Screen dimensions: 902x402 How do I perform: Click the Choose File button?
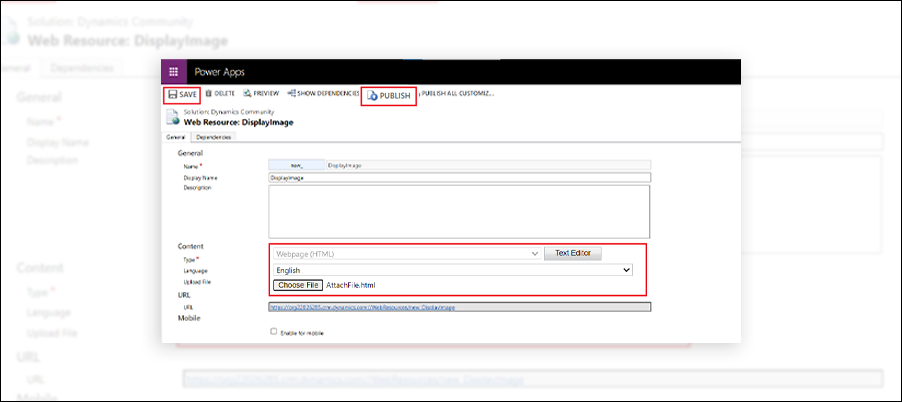click(297, 285)
